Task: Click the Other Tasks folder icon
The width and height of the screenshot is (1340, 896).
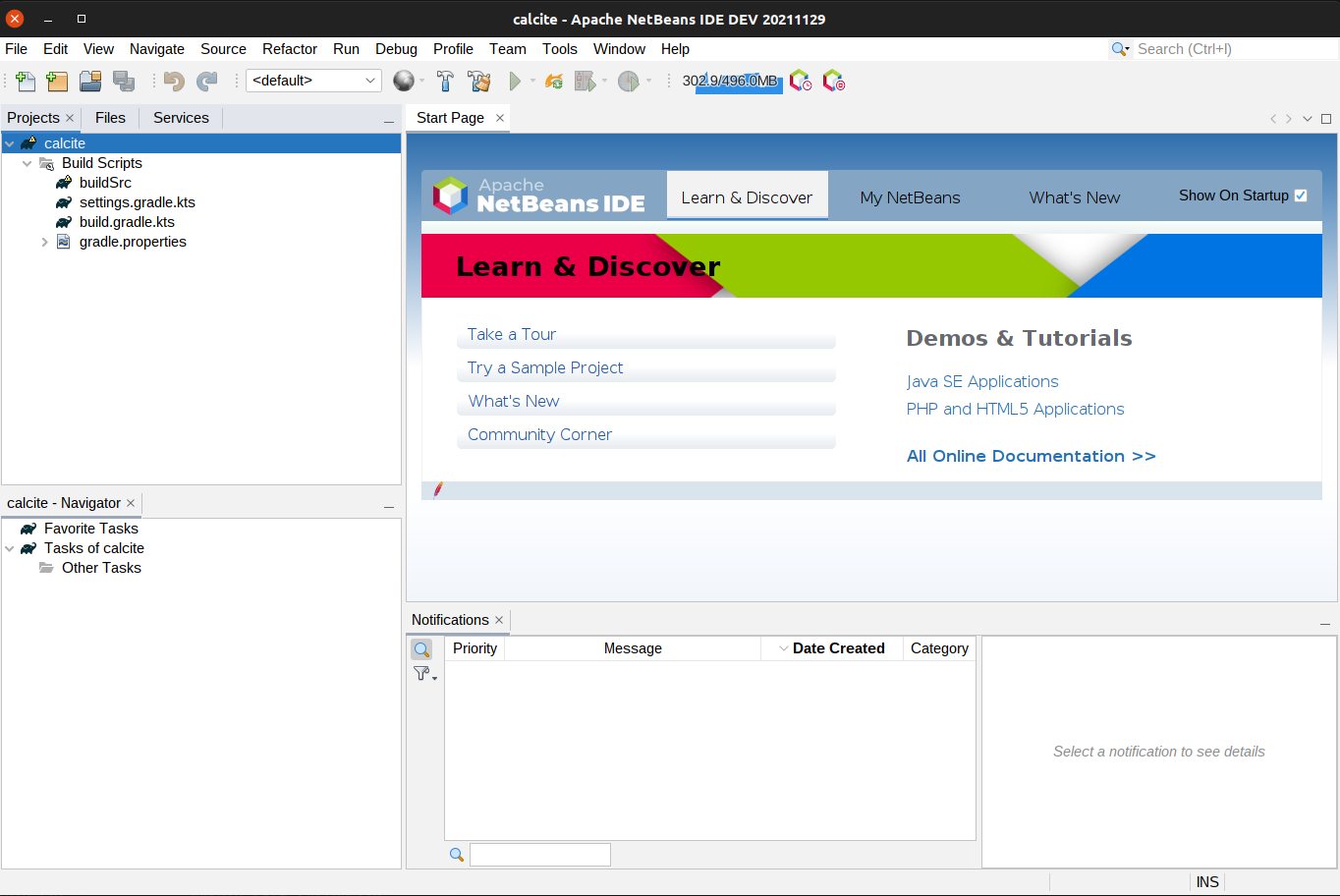Action: tap(46, 568)
